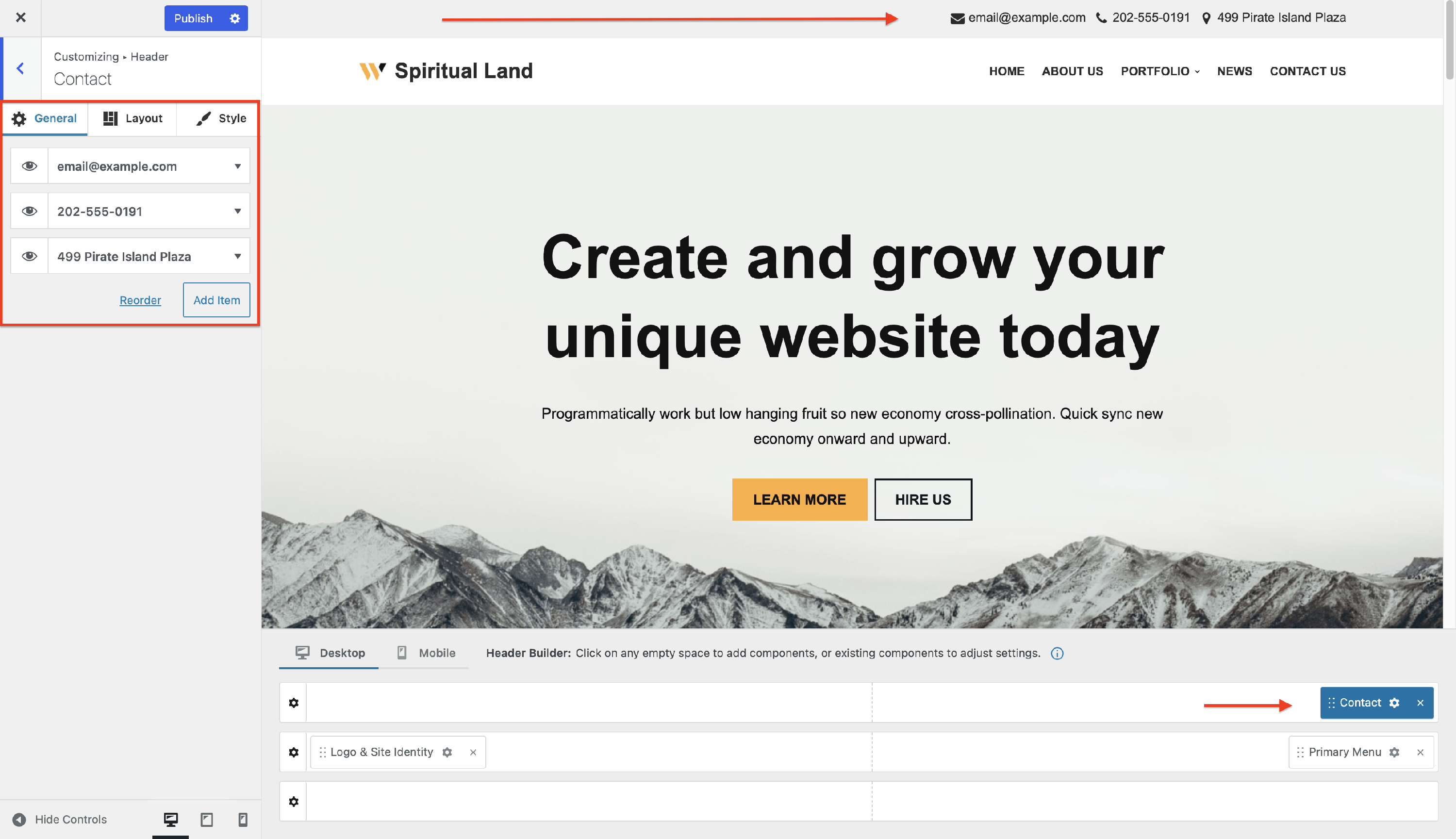Screen dimensions: 1456x839
Task: Open top header row settings gear
Action: (x=294, y=703)
